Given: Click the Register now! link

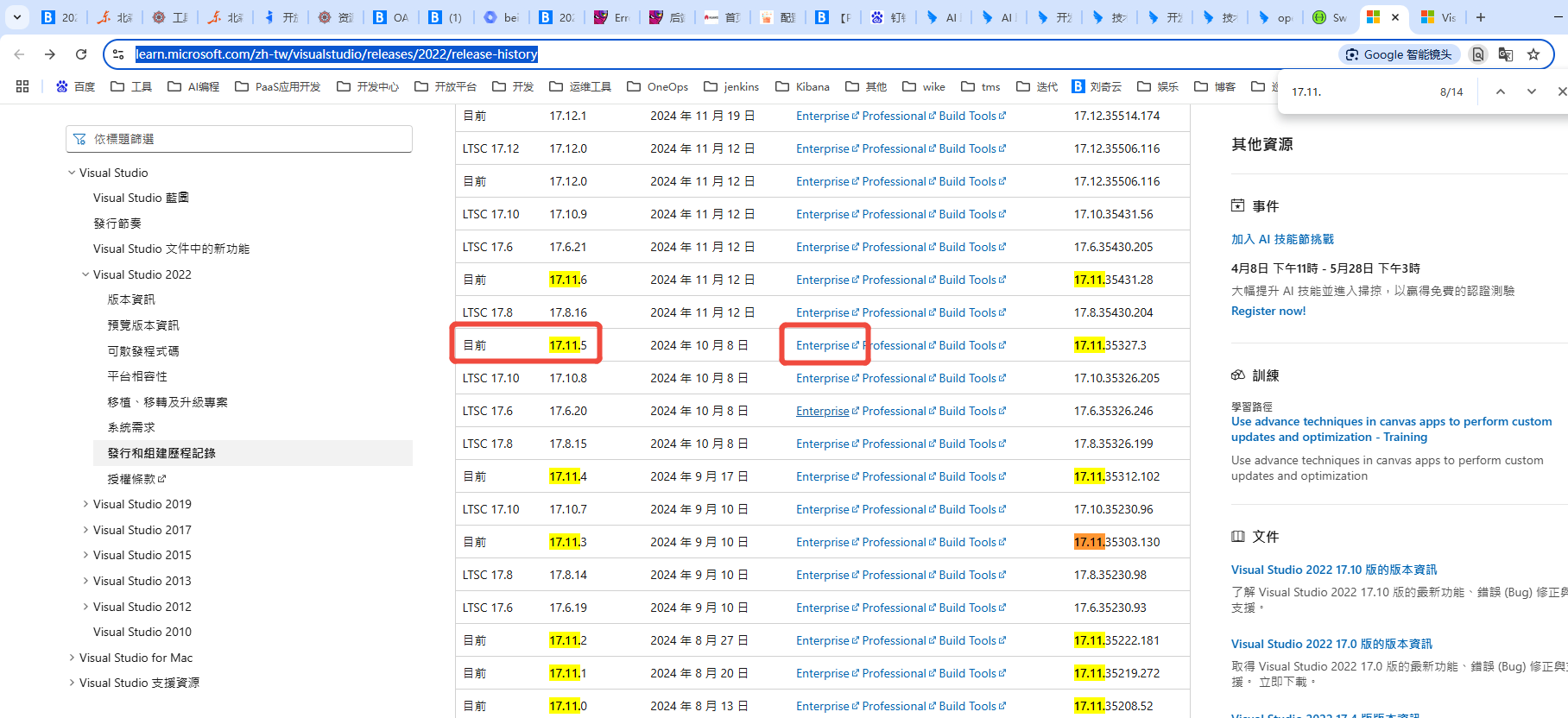Looking at the screenshot, I should click(1268, 311).
